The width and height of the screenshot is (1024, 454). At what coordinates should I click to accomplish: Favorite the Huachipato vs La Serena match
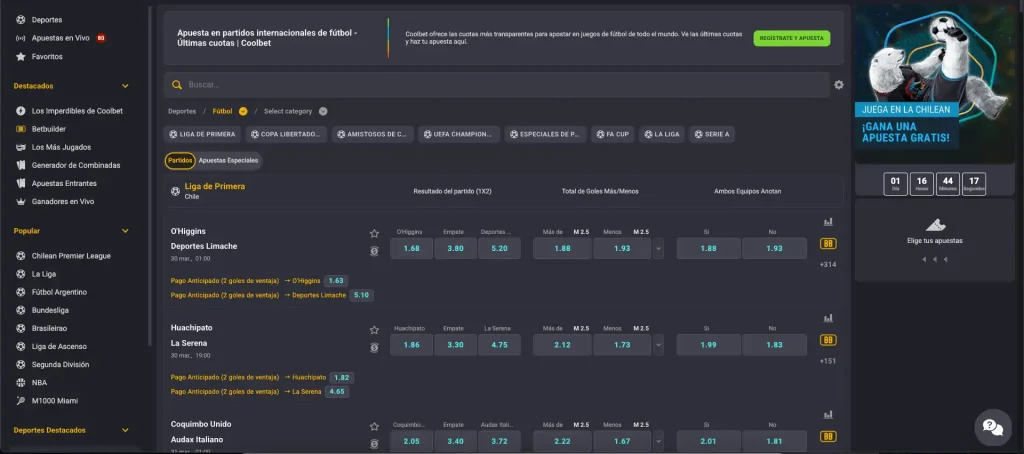coord(374,330)
